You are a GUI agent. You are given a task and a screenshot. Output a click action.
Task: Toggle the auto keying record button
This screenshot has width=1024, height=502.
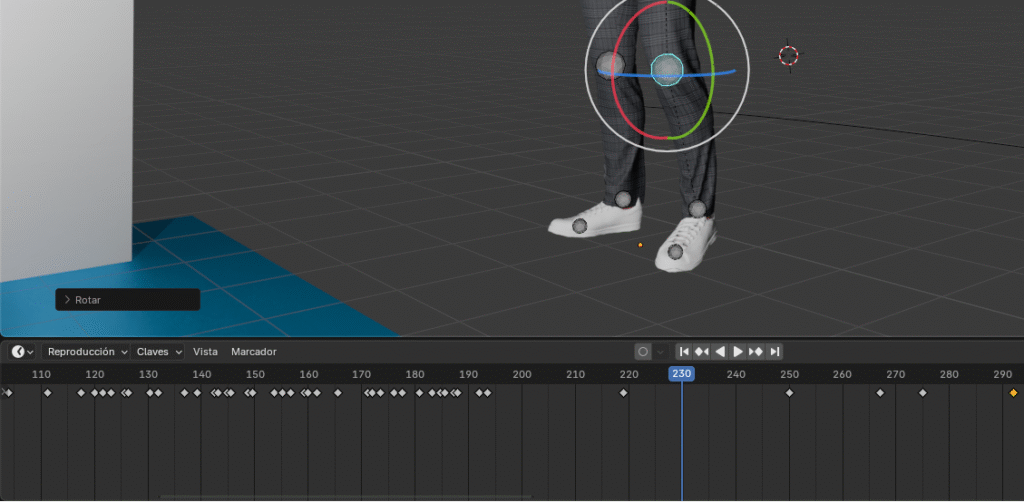point(643,352)
